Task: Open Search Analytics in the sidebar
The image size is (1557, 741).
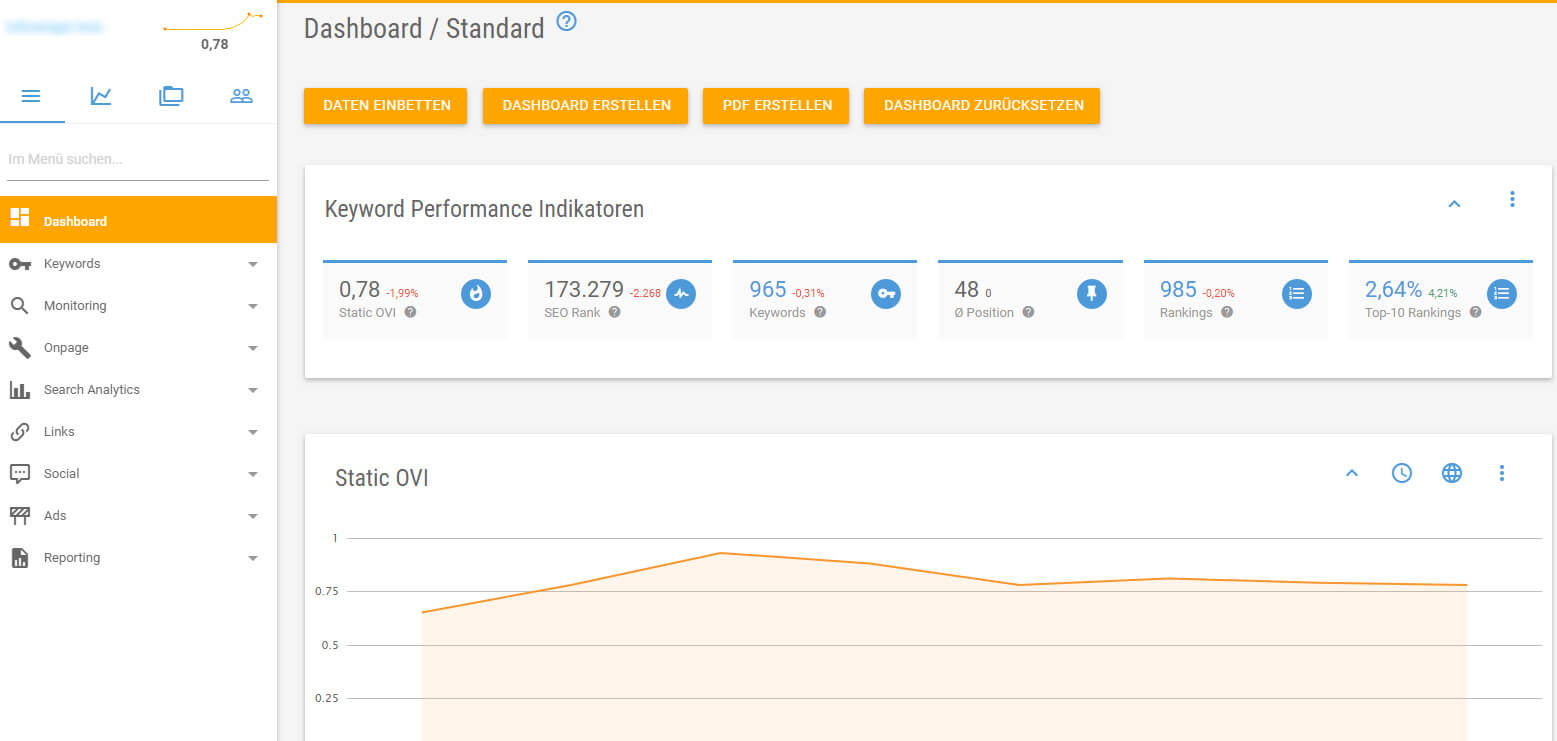Action: (91, 390)
